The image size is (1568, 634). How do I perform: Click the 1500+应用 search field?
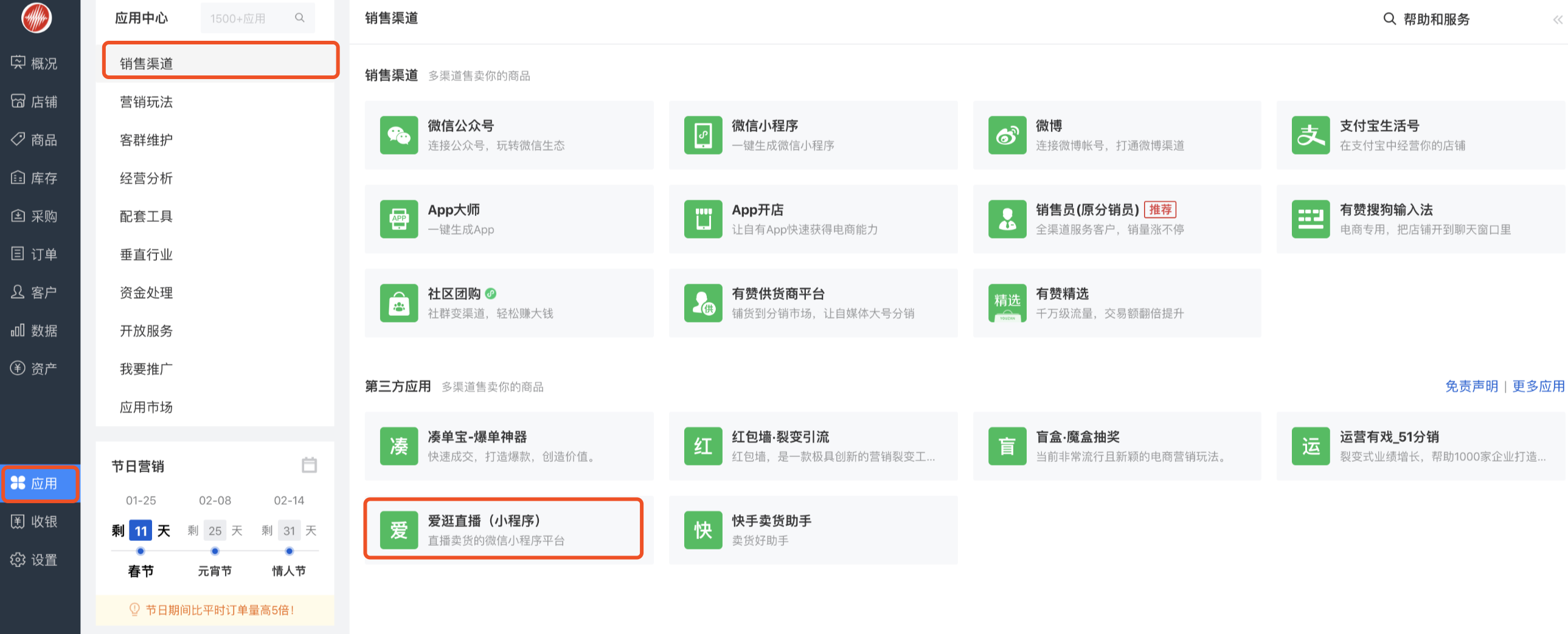tap(257, 18)
